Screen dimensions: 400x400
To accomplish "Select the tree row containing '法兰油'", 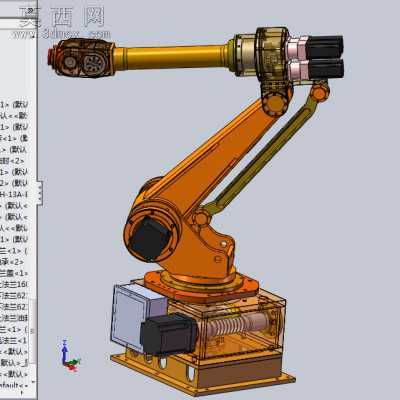I will click(x=14, y=318).
